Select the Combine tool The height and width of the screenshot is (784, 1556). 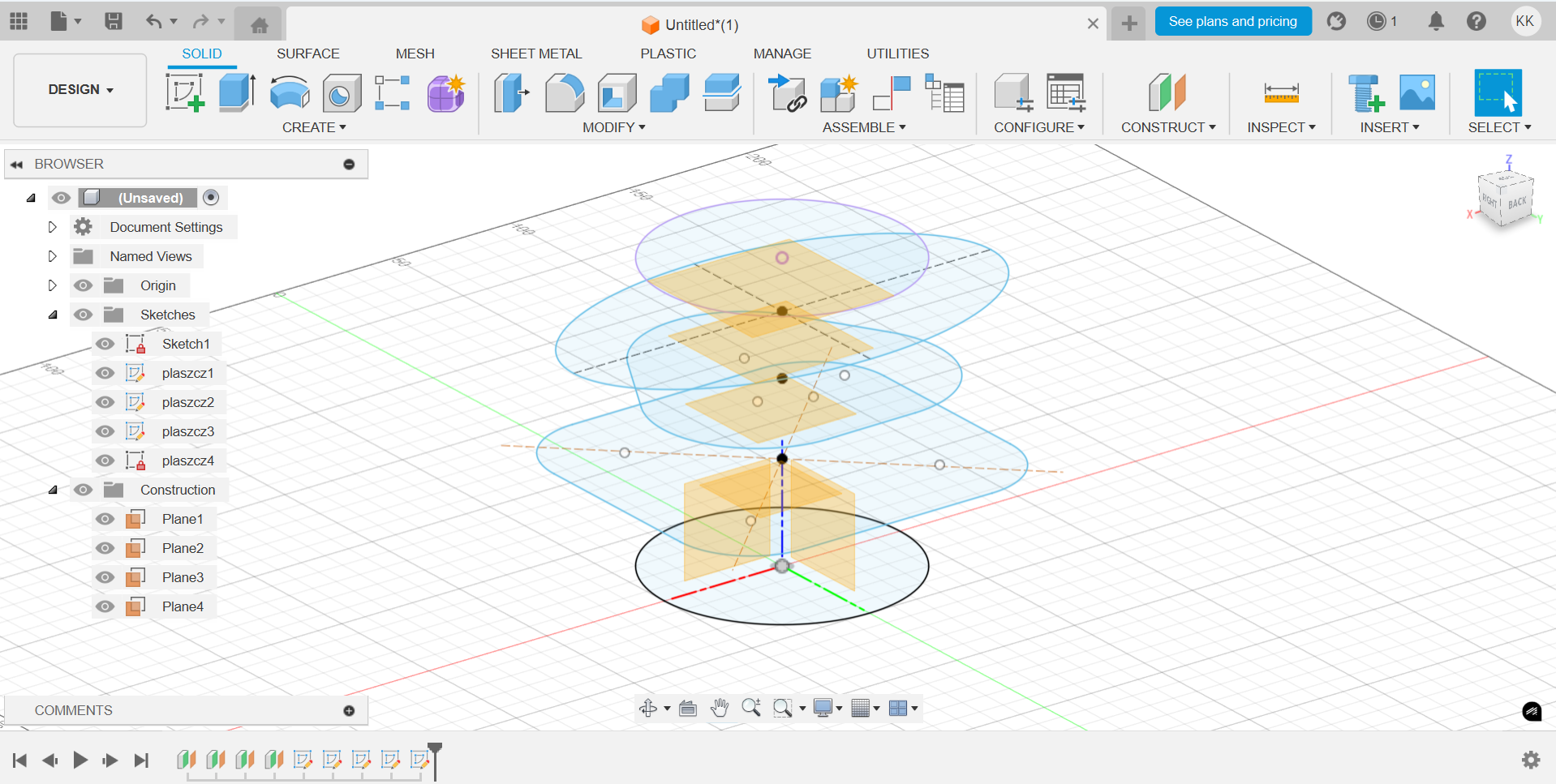click(x=669, y=92)
